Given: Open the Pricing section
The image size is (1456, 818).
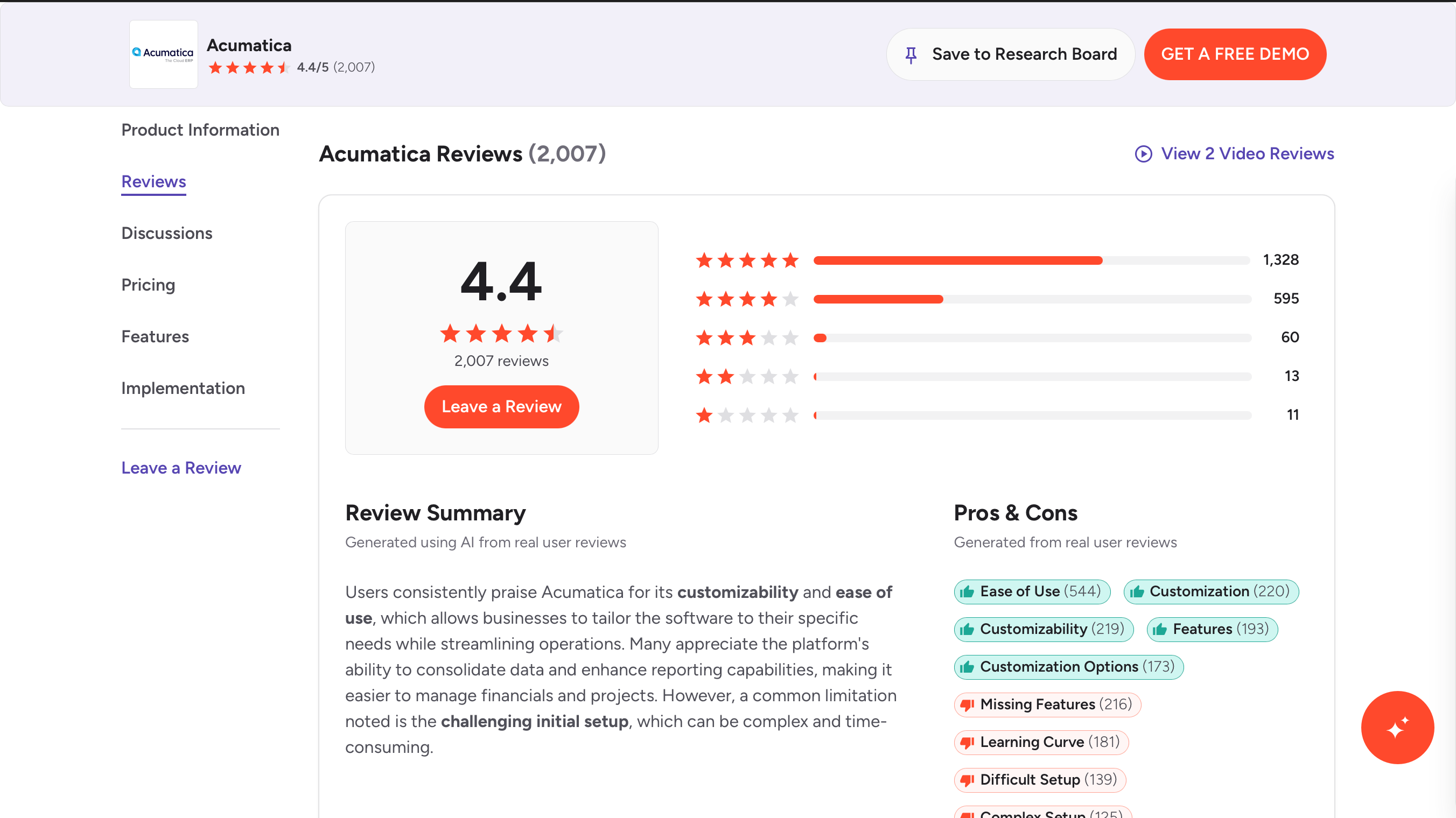Looking at the screenshot, I should [x=148, y=285].
